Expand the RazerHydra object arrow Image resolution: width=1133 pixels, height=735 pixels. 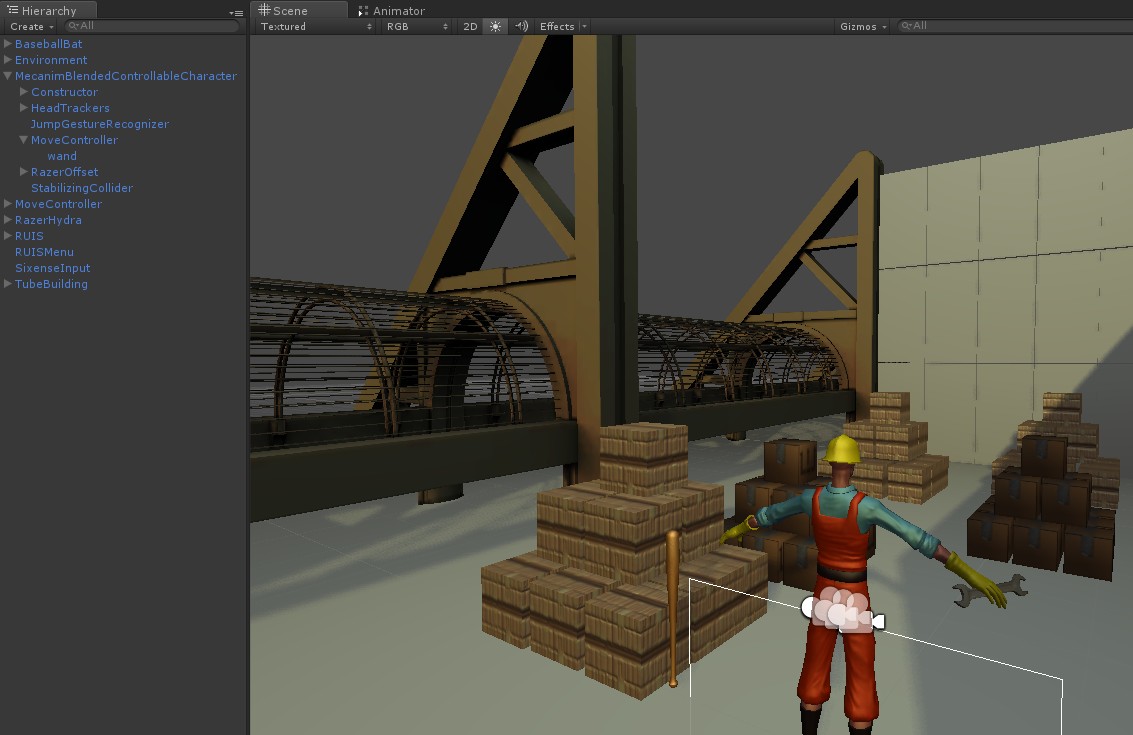(8, 219)
